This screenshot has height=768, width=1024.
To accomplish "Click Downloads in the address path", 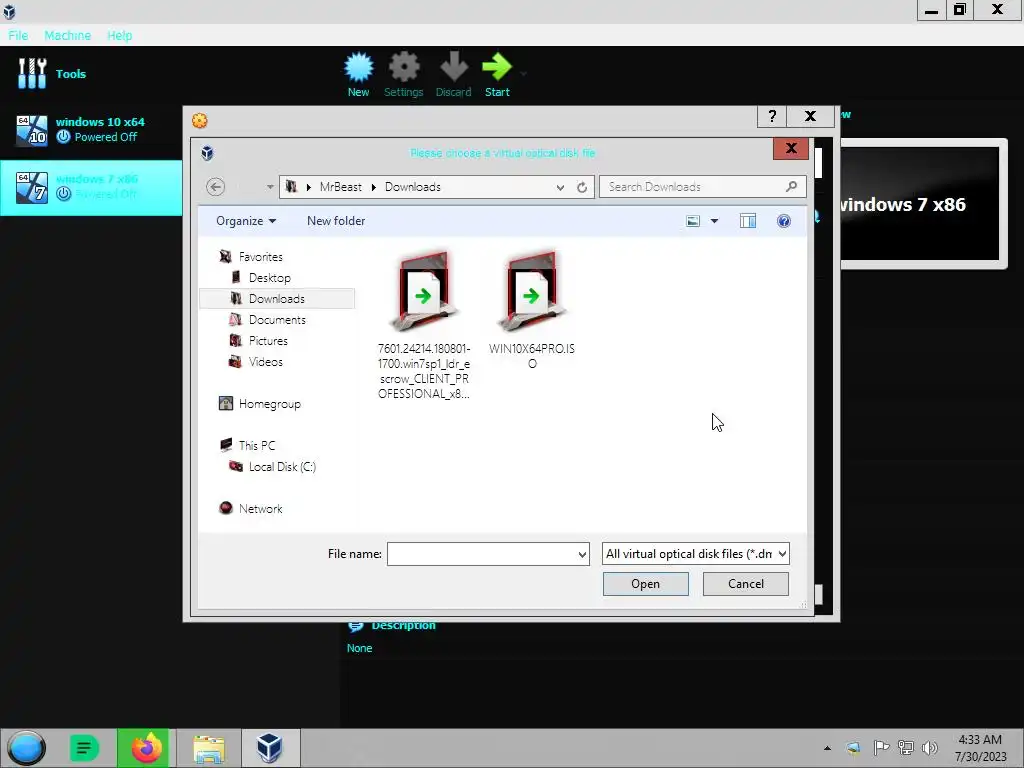I will (412, 187).
